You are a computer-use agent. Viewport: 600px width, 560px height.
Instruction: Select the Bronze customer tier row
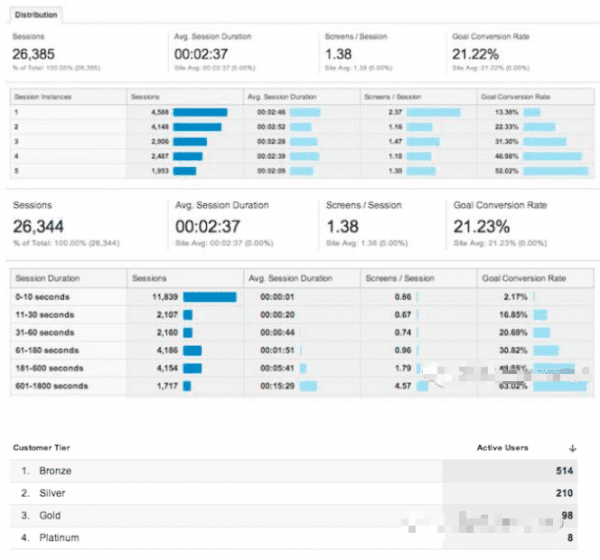293,471
